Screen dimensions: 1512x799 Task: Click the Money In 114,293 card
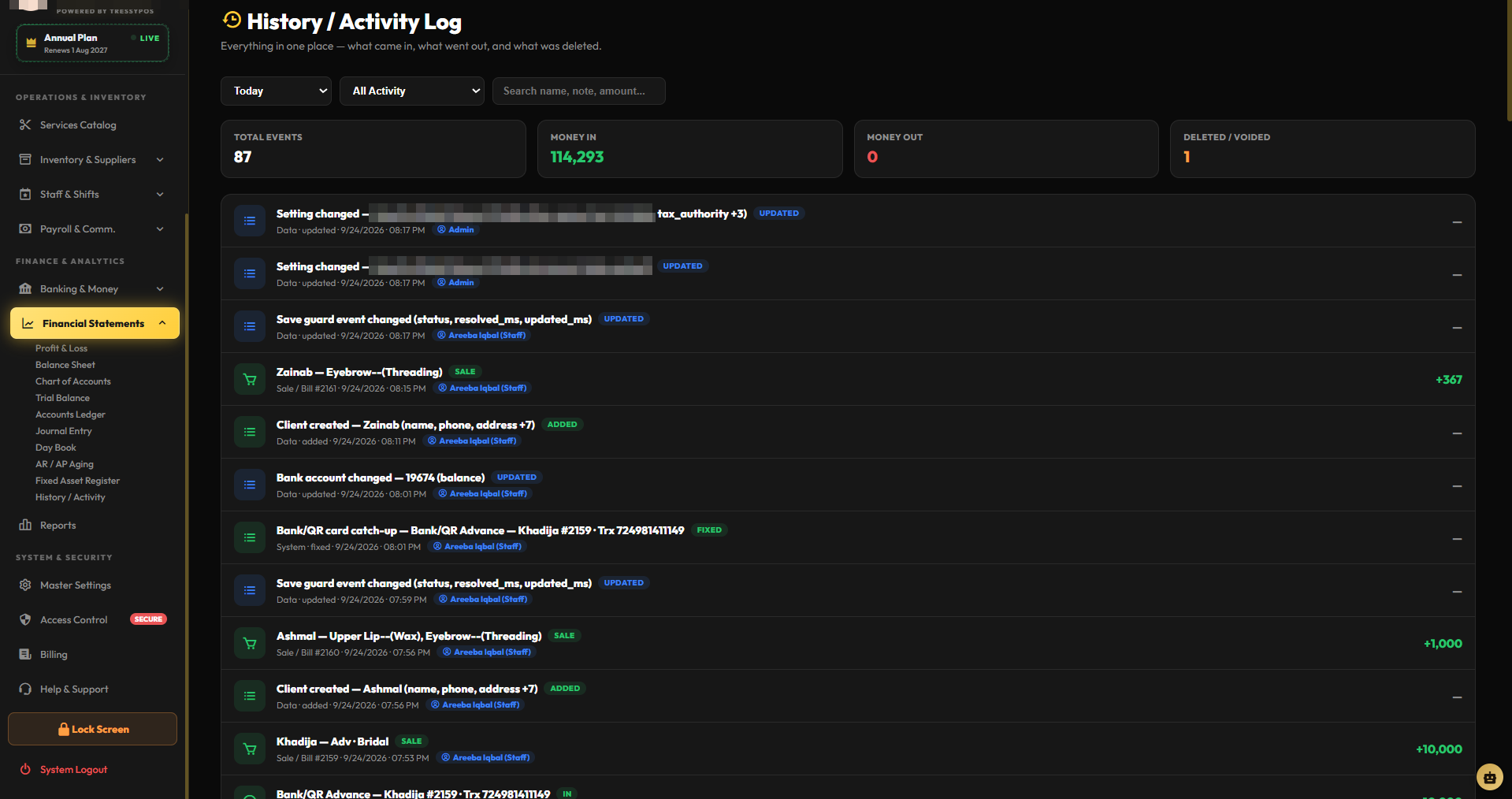[x=689, y=148]
